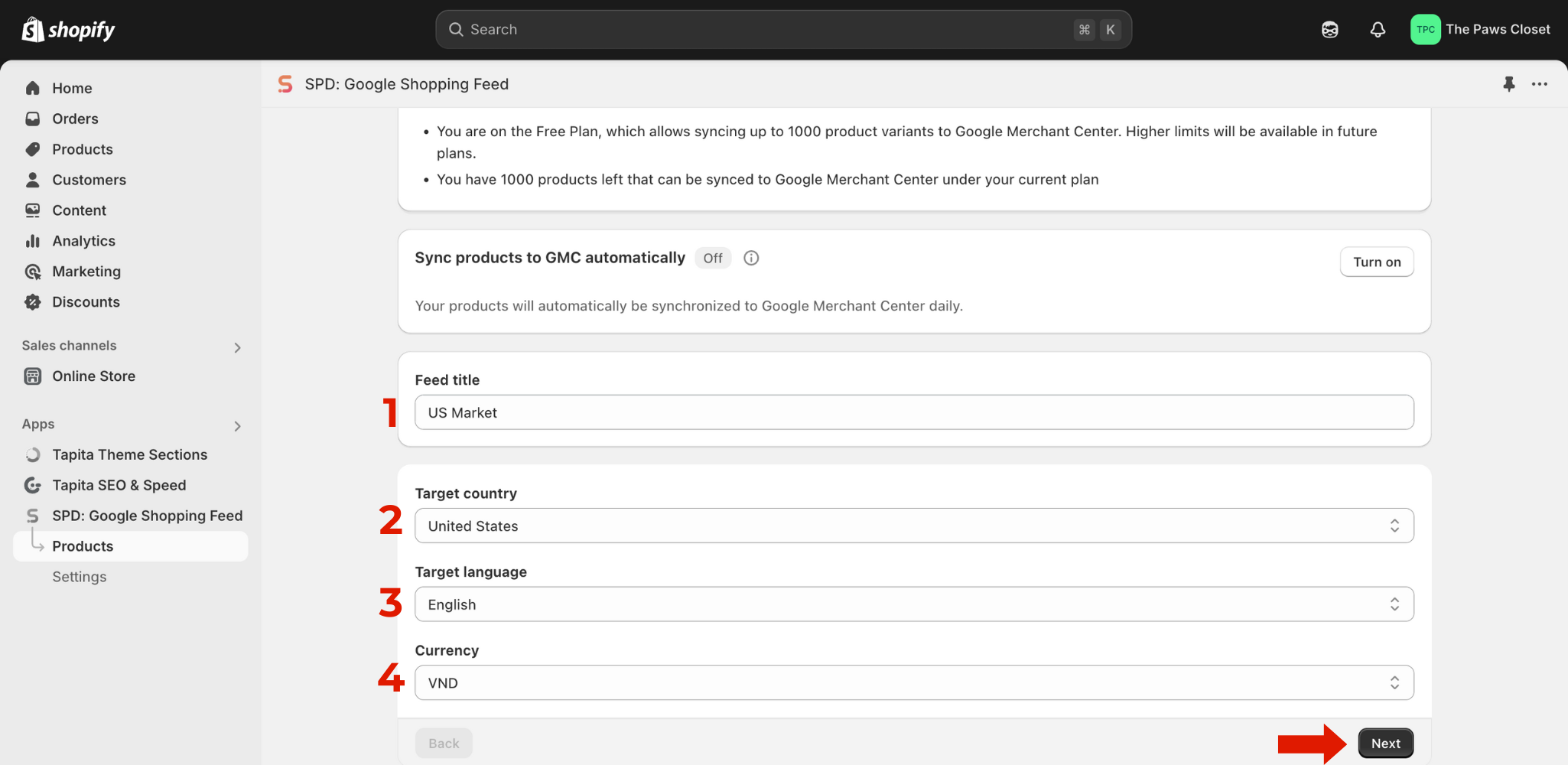The width and height of the screenshot is (1568, 765).
Task: Click the SPD Google Shopping Feed sidebar icon
Action: click(x=33, y=516)
